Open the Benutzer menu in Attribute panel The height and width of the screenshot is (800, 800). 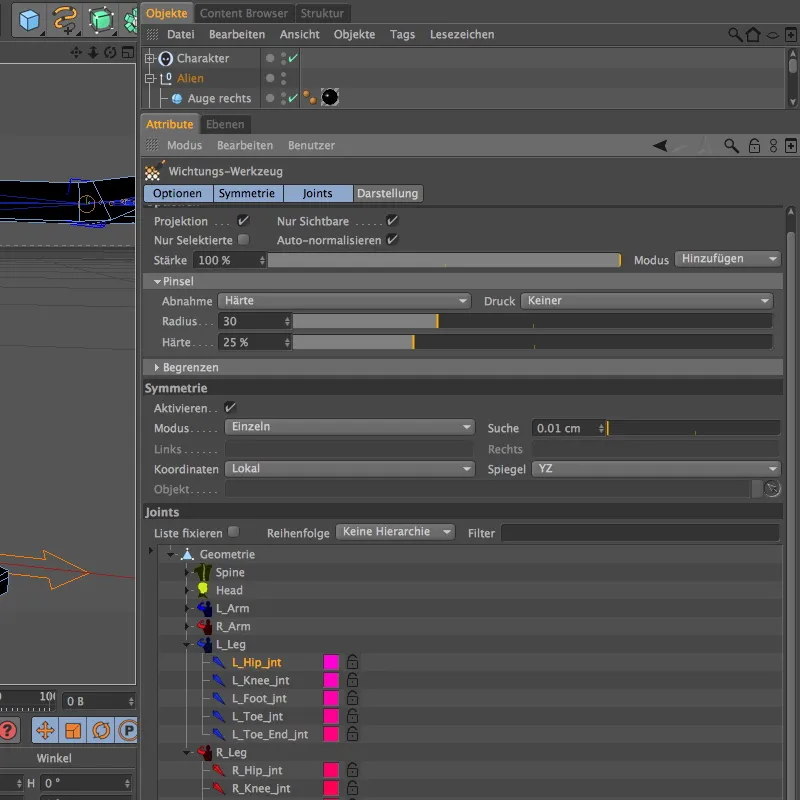point(311,145)
